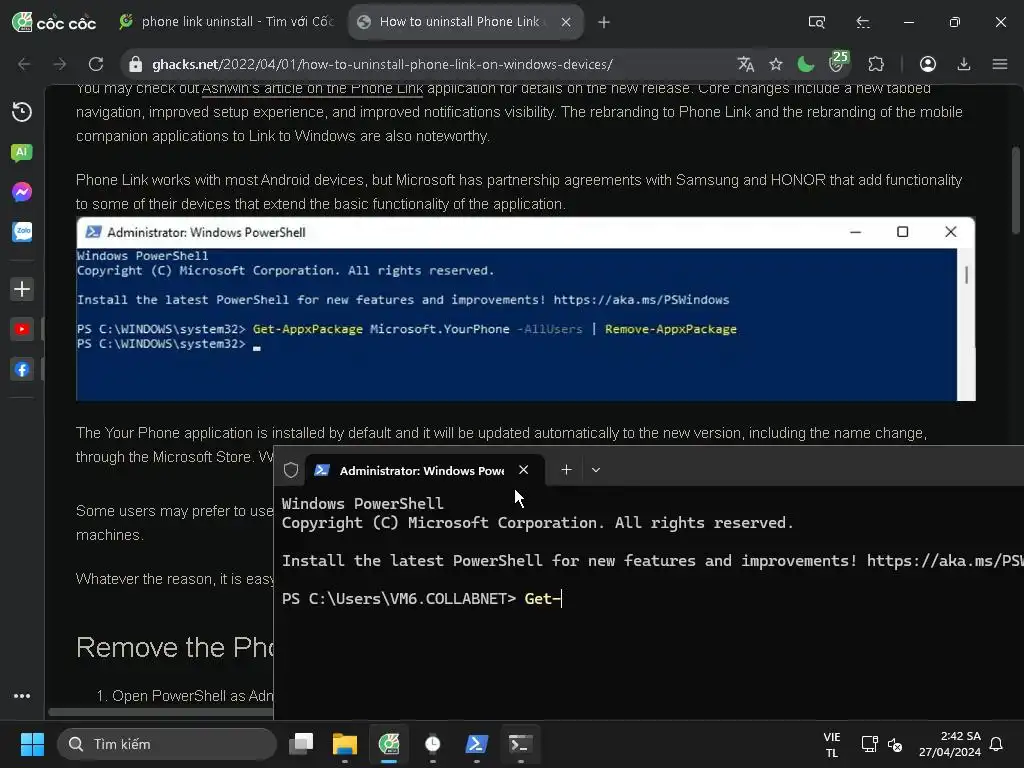
Task: Click the tab list arrows icon
Action: pos(863,22)
